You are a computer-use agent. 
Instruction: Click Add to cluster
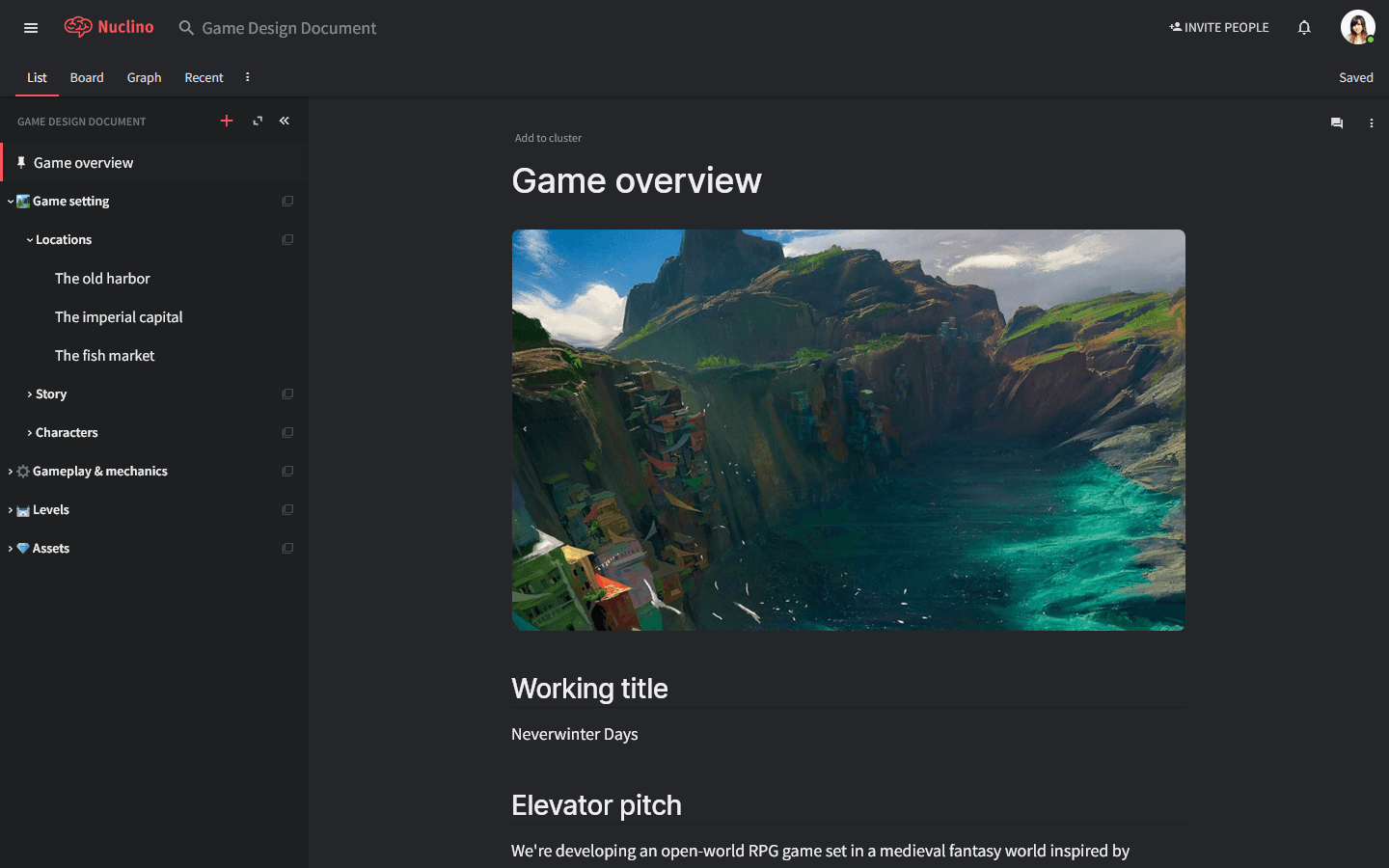[x=548, y=138]
